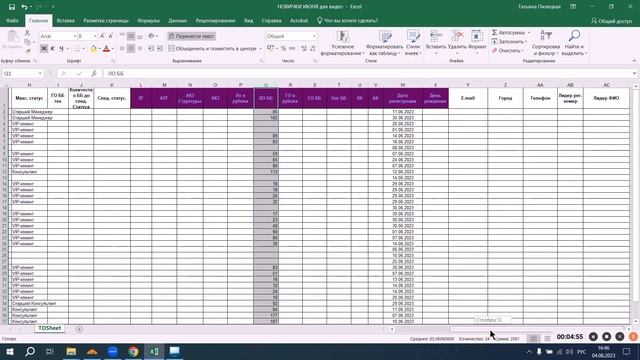Expand the formula bar chevron
Image resolution: width=640 pixels, height=360 pixels.
(x=634, y=73)
